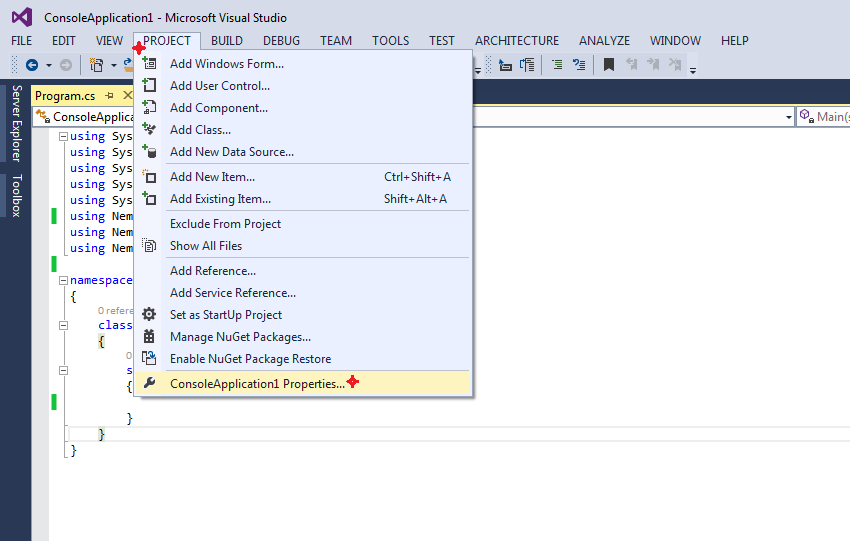Viewport: 850px width, 541px height.
Task: Click the PROJECT menu
Action: click(x=167, y=41)
